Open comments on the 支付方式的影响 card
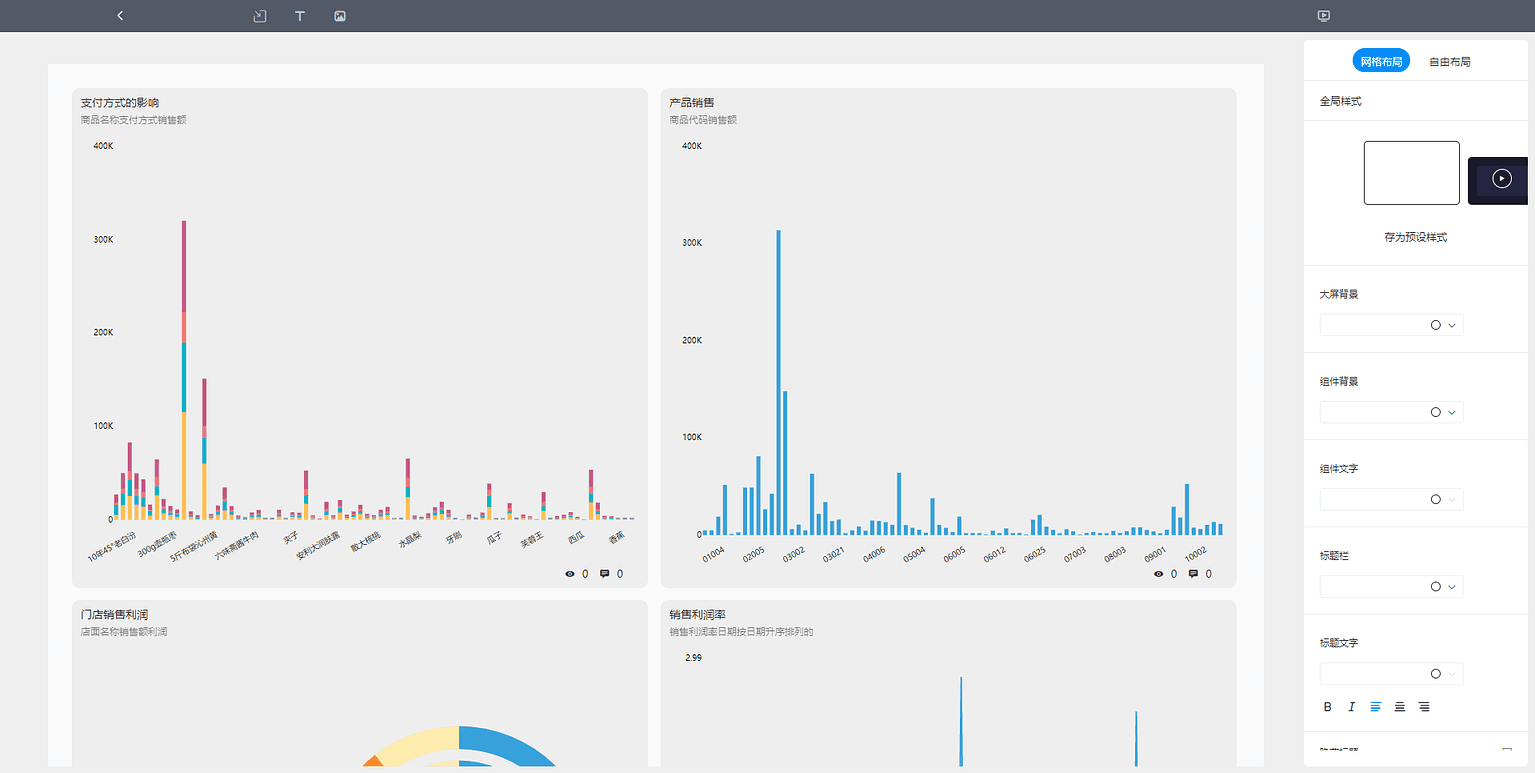 pyautogui.click(x=604, y=574)
